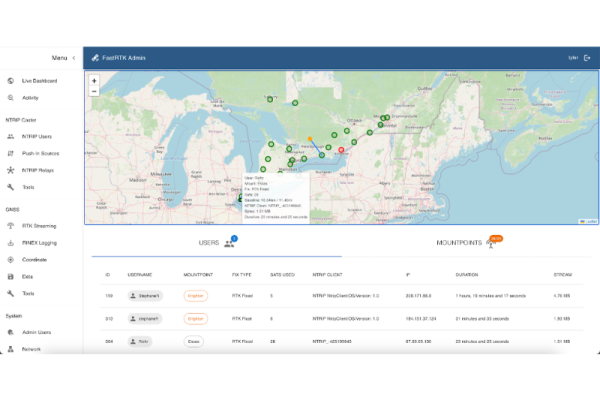Click the orange mountpoint chip in the 1.93 MB row
600x400 pixels.
pyautogui.click(x=196, y=318)
